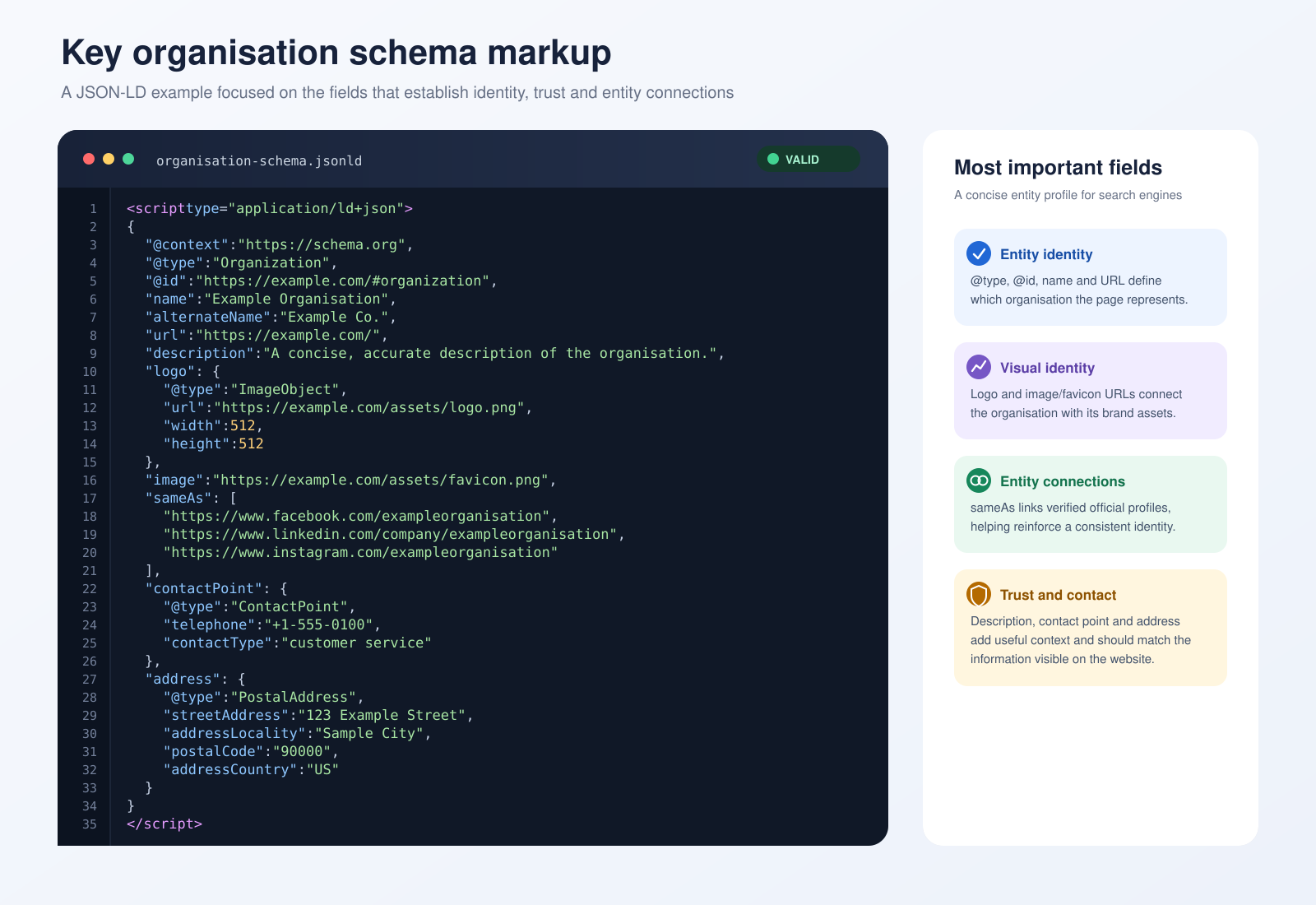Select the "Example Organisation" name value
Image resolution: width=1316 pixels, height=905 pixels.
[x=296, y=299]
